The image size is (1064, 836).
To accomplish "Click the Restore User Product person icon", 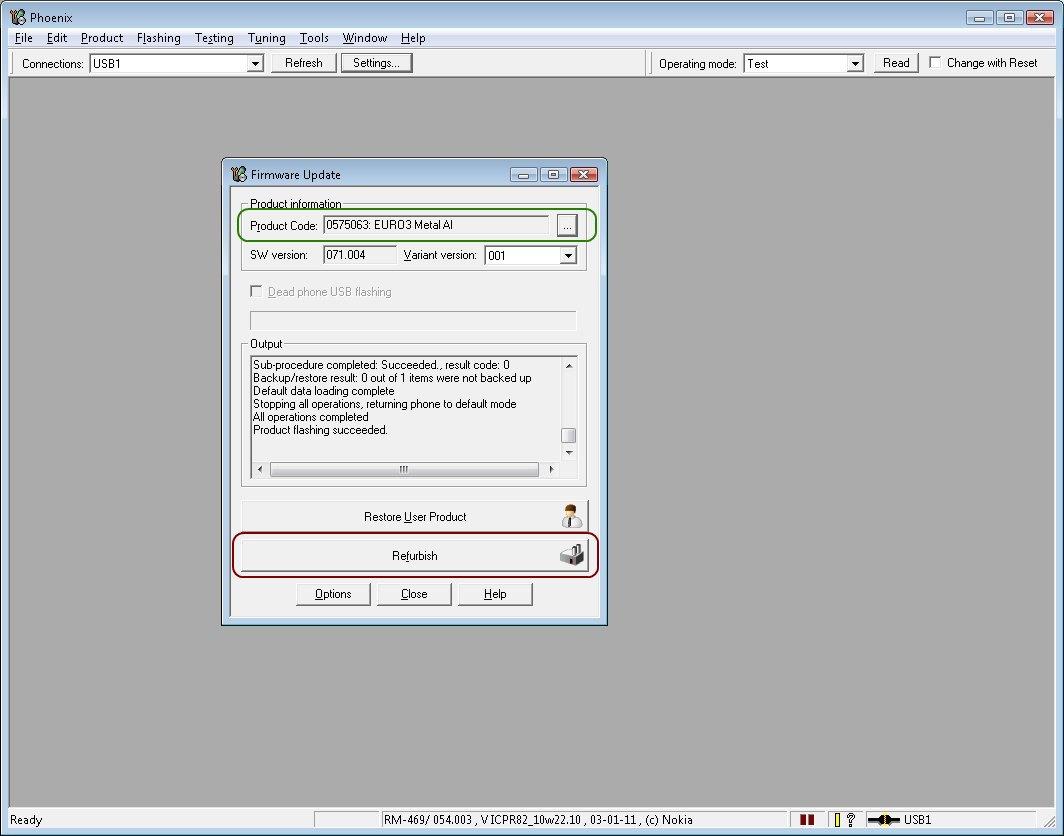I will (x=571, y=516).
